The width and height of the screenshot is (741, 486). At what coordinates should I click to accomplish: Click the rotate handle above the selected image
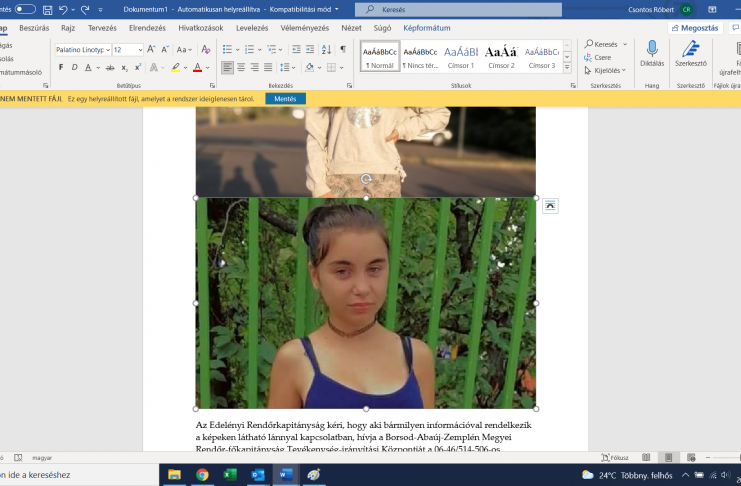point(366,179)
